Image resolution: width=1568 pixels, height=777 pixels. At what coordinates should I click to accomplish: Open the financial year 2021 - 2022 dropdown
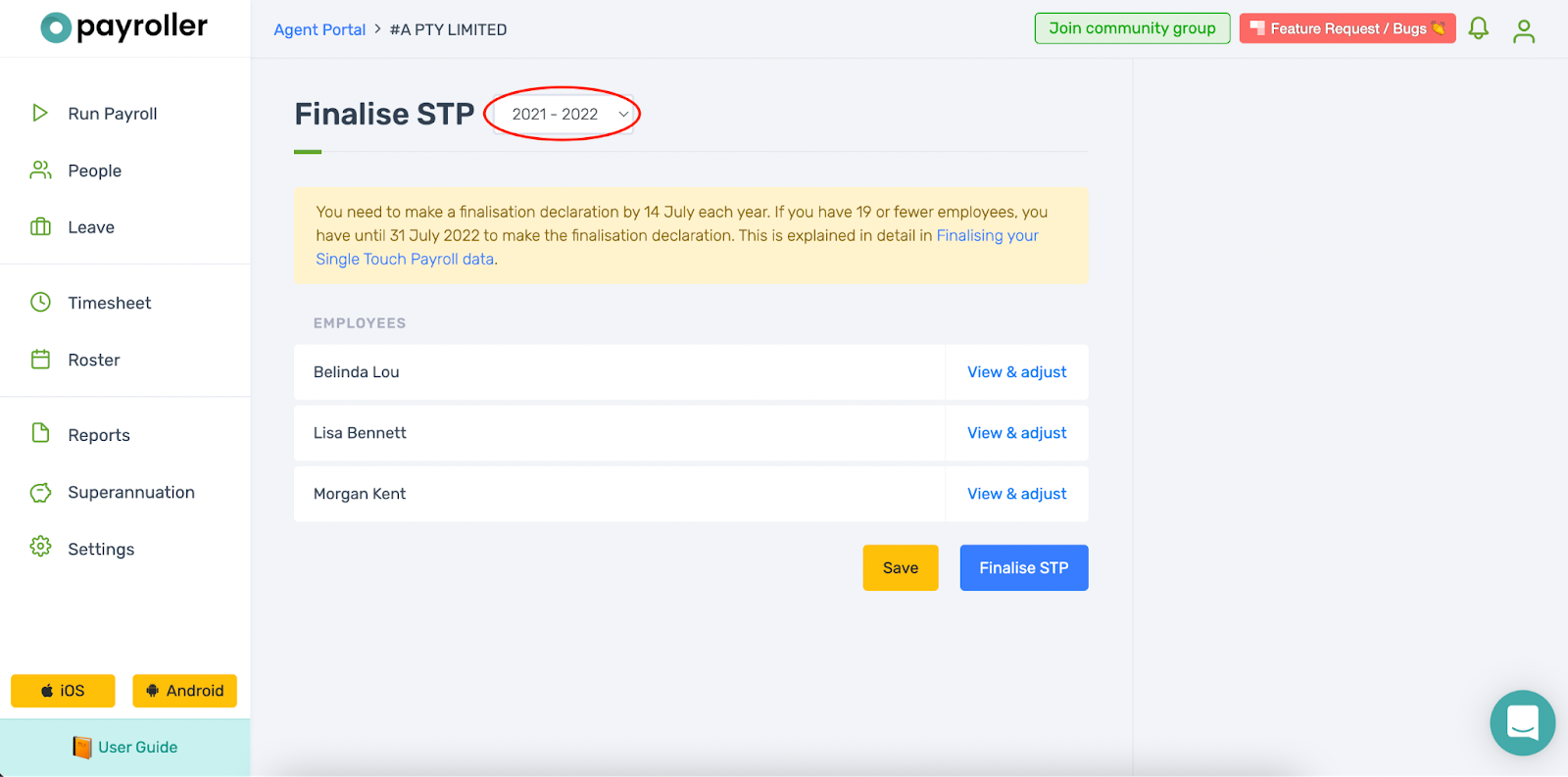pos(563,114)
